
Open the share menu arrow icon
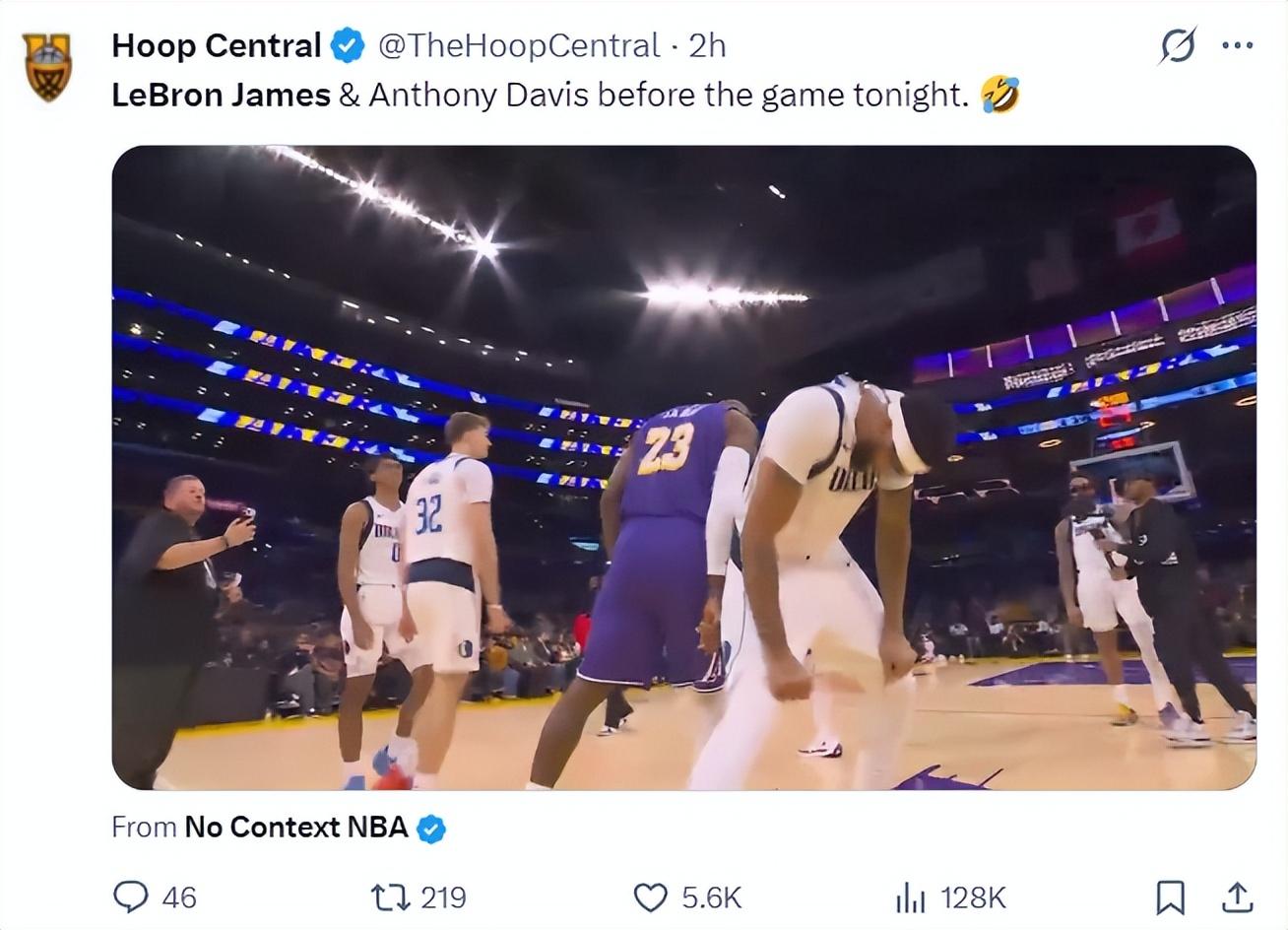(x=1237, y=897)
